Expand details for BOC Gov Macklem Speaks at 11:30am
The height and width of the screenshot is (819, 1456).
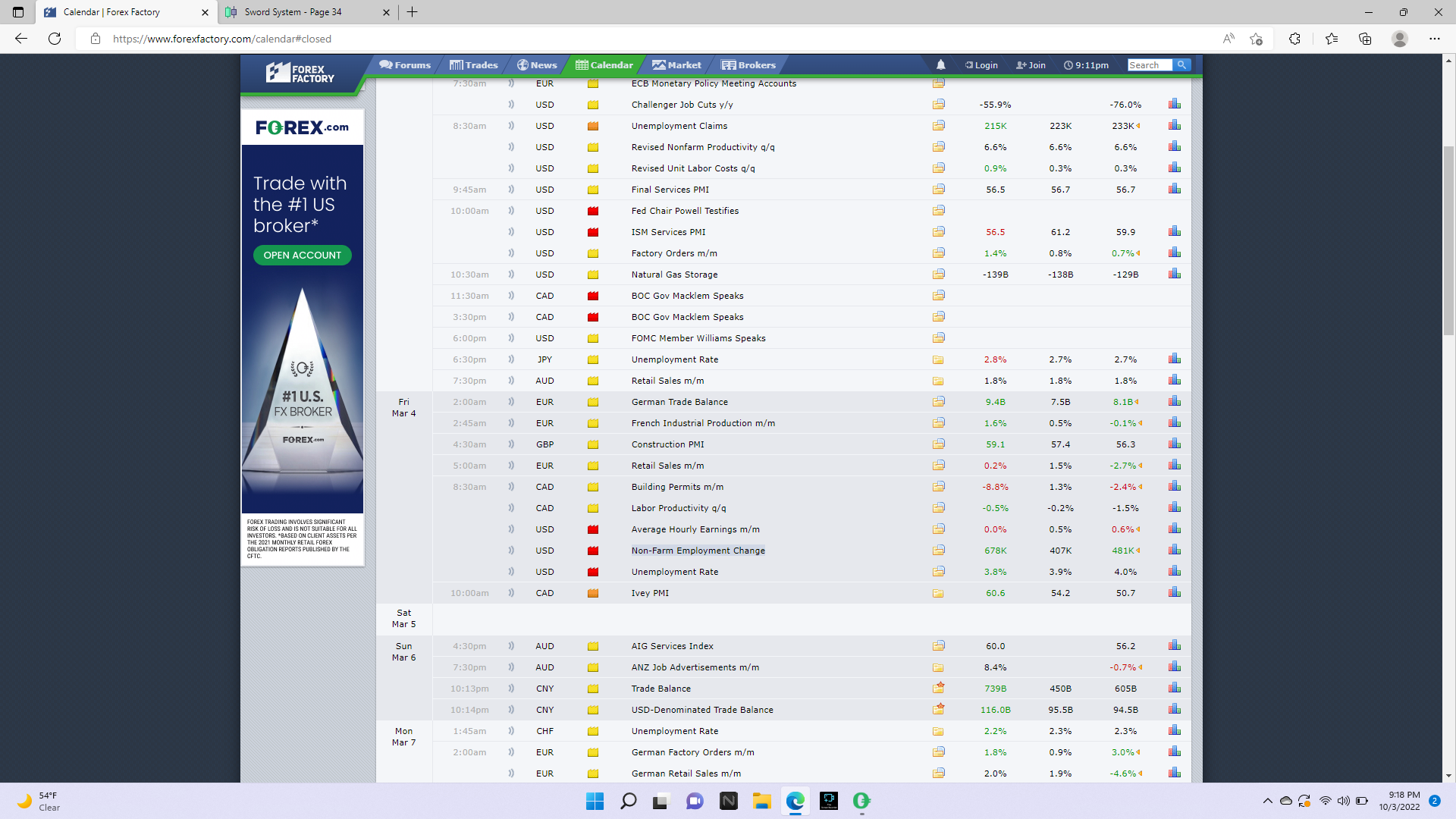click(x=938, y=296)
